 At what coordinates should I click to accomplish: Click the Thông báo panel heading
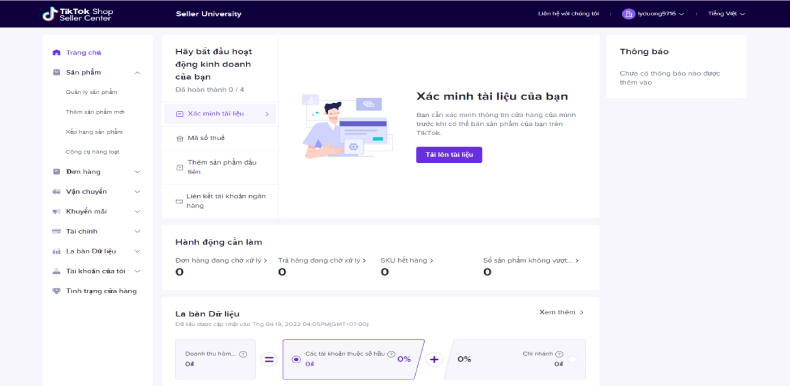point(644,52)
